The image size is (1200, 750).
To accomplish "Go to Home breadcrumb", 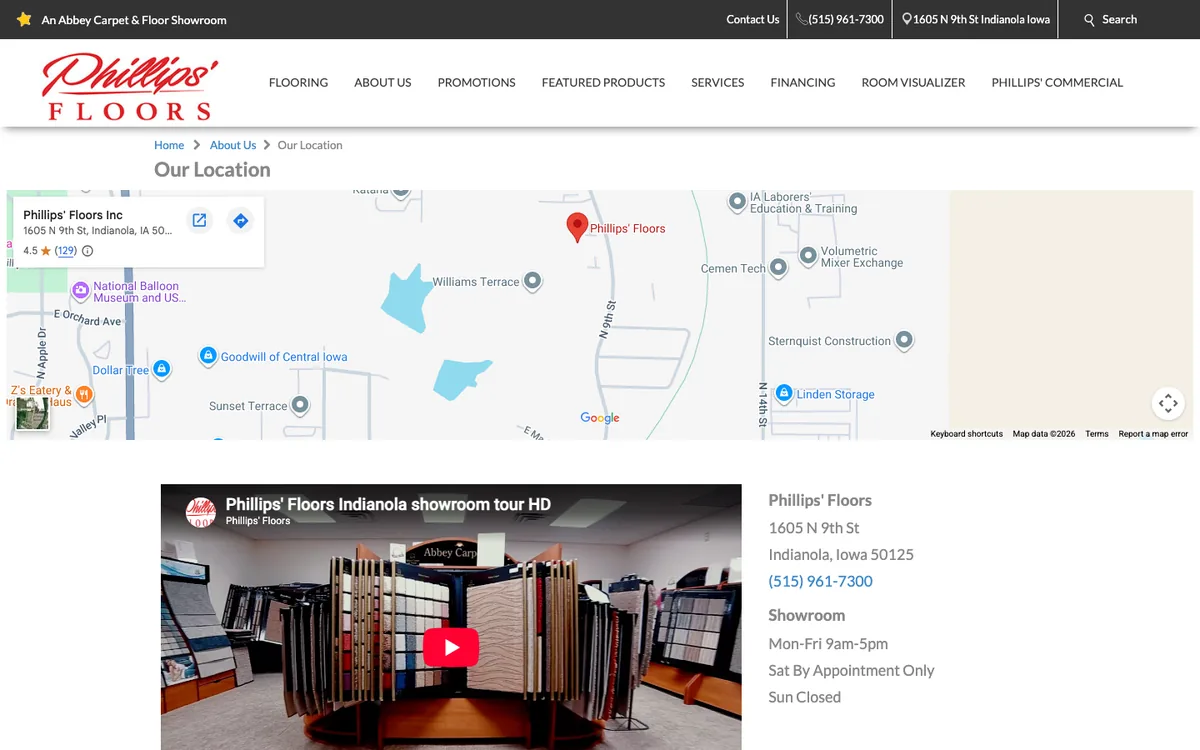I will coord(169,145).
